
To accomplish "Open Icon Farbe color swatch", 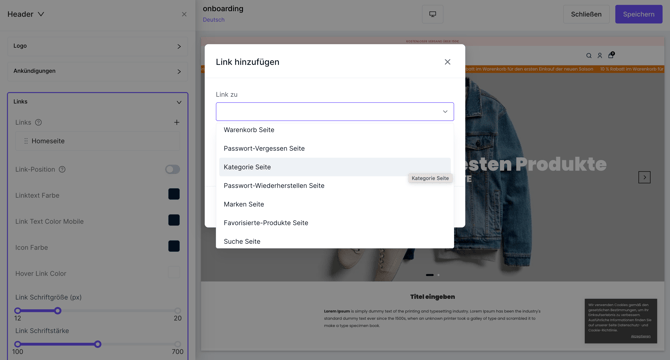I will pos(174,246).
